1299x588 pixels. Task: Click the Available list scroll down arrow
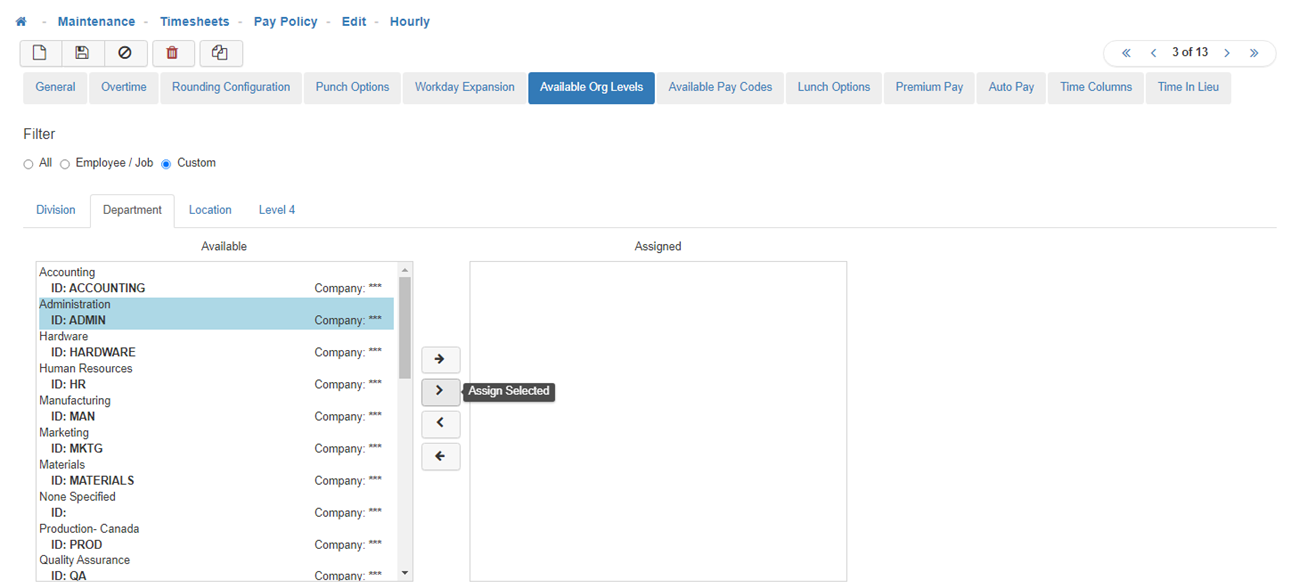click(405, 573)
